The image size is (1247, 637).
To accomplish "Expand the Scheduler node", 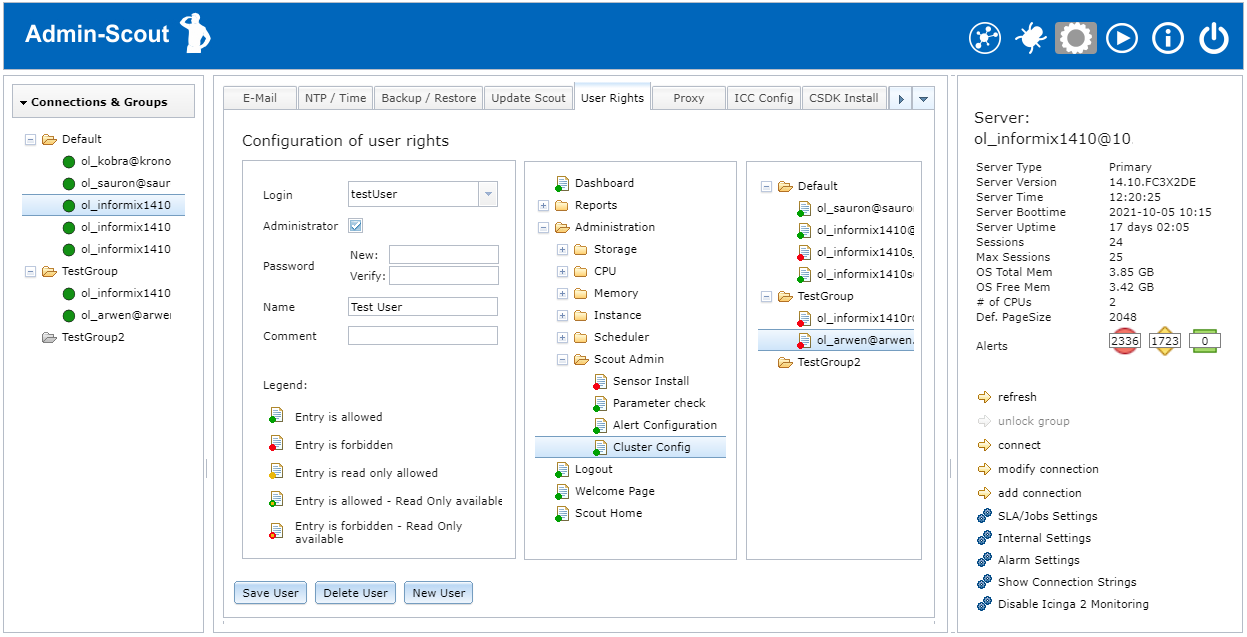I will pos(562,338).
